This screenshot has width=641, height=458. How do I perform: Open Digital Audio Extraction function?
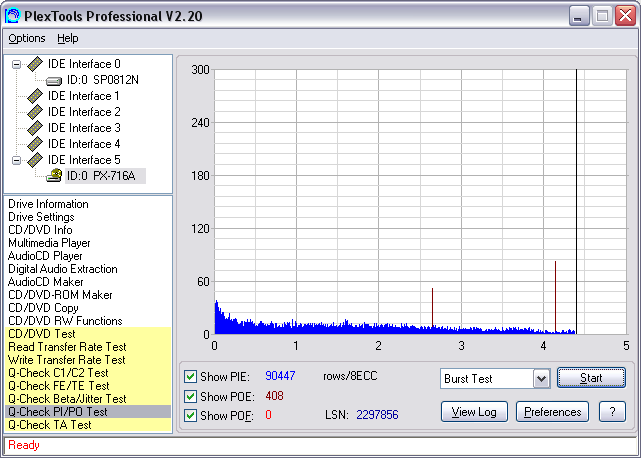coord(63,269)
